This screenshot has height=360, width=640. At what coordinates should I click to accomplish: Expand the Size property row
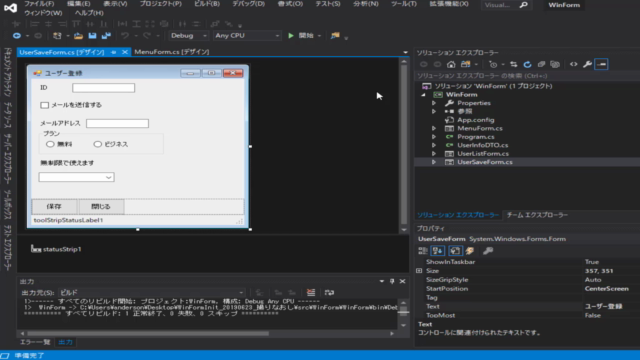tap(419, 271)
